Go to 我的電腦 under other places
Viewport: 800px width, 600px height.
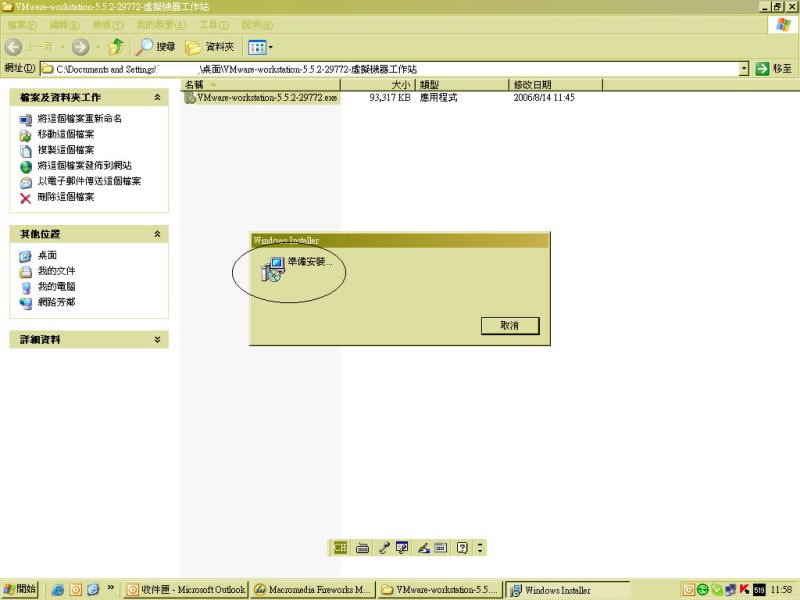56,287
